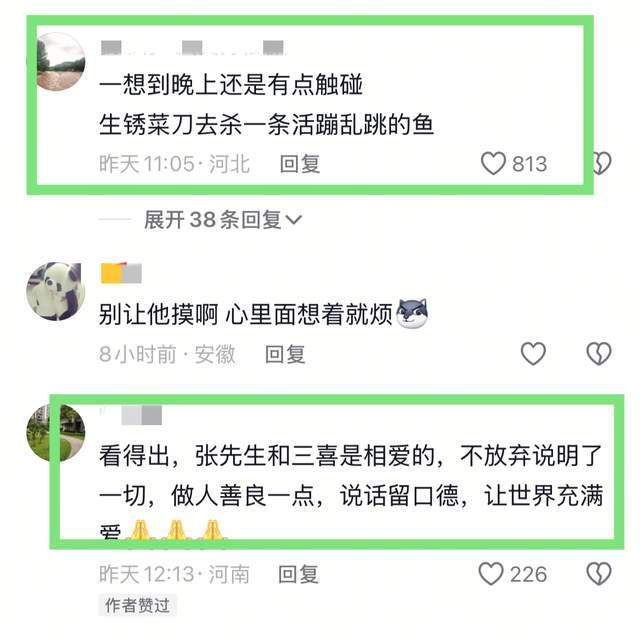Viewport: 640px width, 638px height.
Task: Open the first commenter's blurred username
Action: pyautogui.click(x=193, y=48)
